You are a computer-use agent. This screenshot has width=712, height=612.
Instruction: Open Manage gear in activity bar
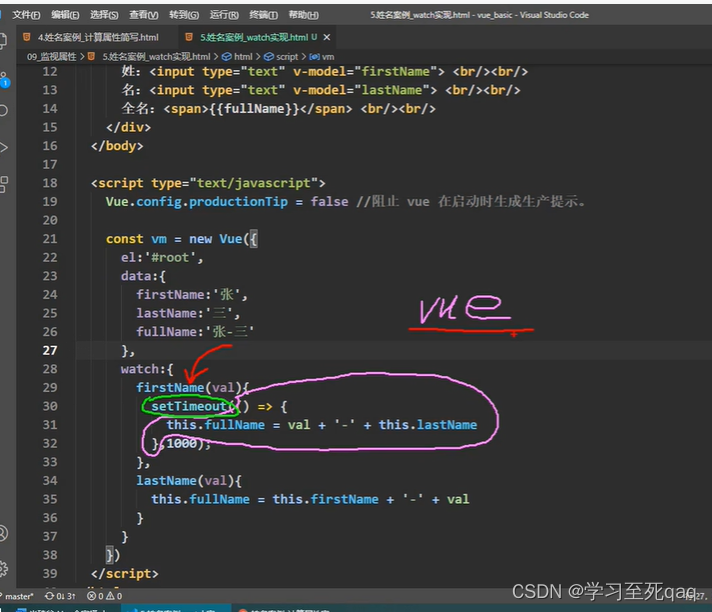(3, 568)
